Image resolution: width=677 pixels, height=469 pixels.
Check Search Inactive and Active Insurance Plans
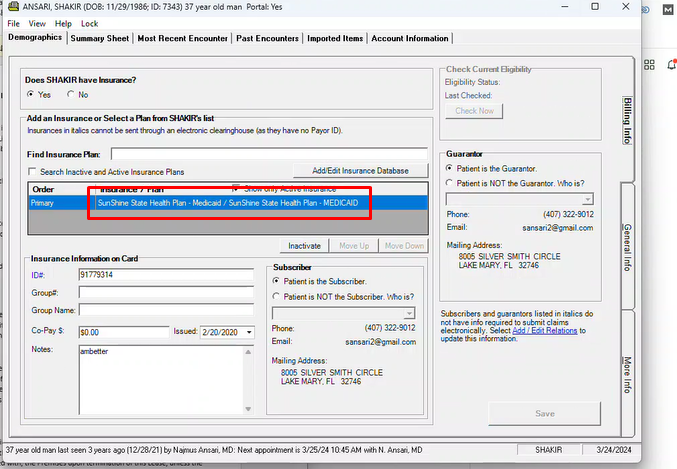point(32,172)
